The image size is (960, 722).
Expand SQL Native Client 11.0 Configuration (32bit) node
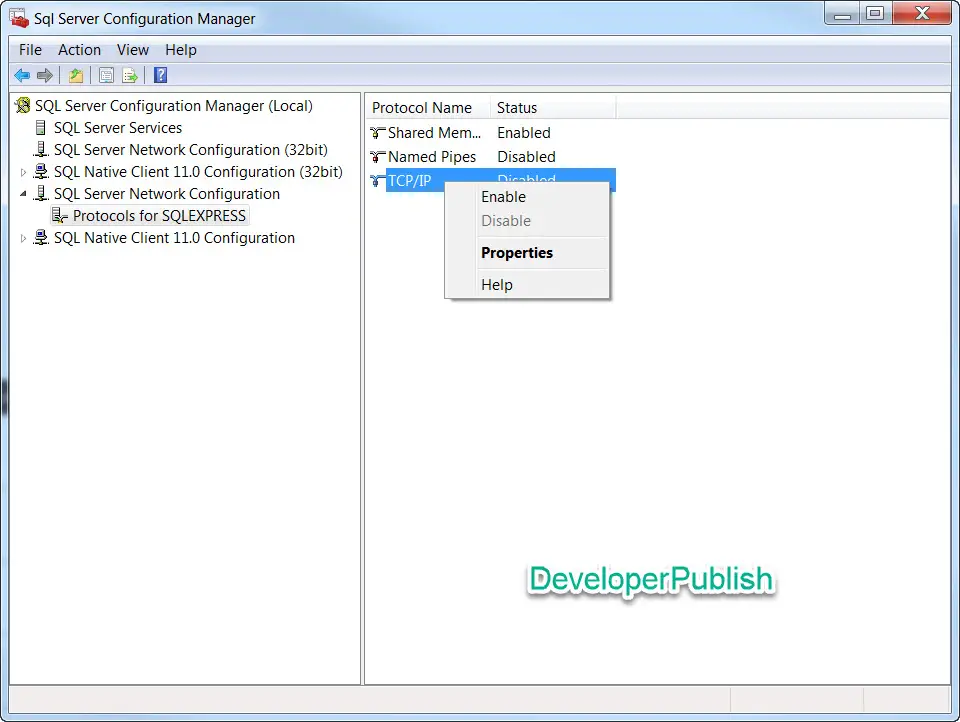pyautogui.click(x=23, y=172)
